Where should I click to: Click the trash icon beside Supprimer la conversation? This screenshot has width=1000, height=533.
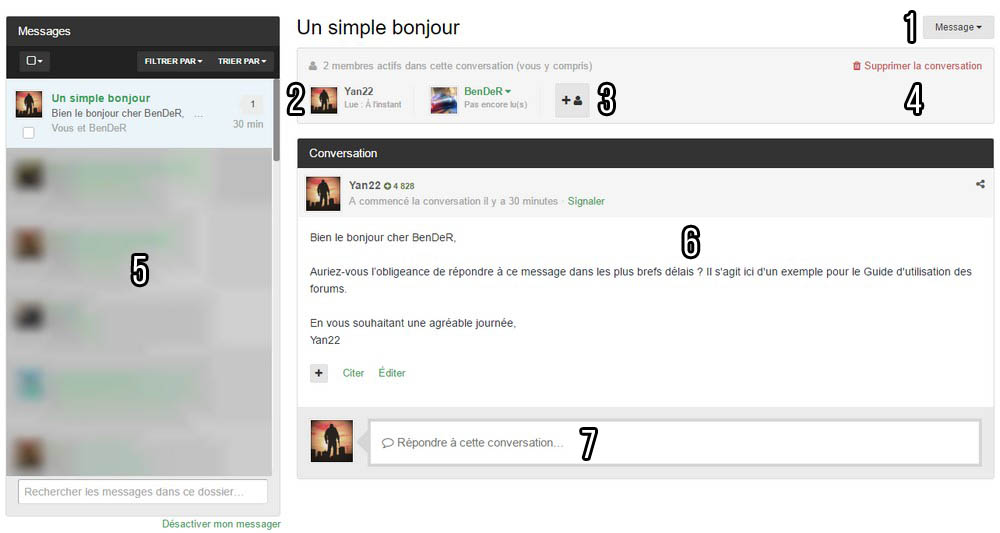857,66
